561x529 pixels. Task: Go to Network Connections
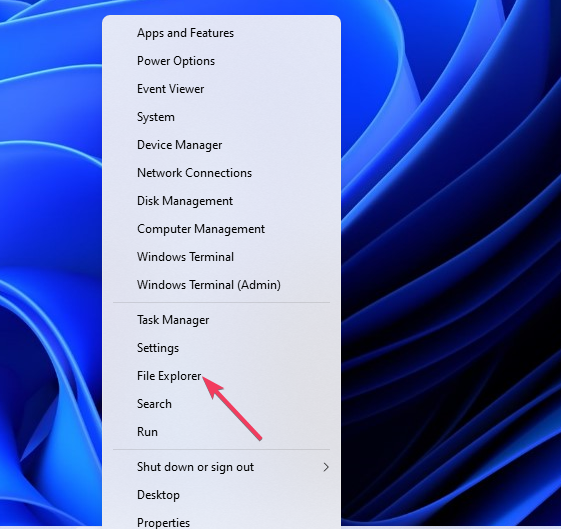click(x=194, y=173)
